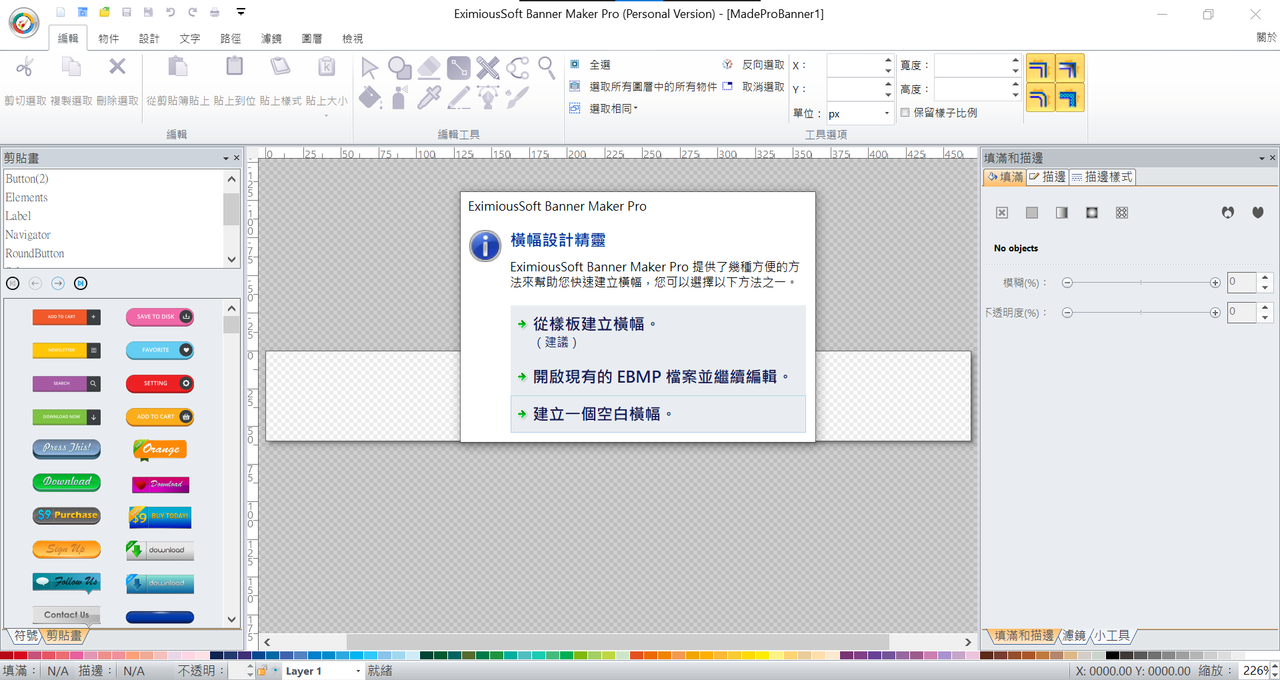This screenshot has height=680, width=1280.
Task: Increase the 寬度 width spinner
Action: (x=1015, y=59)
